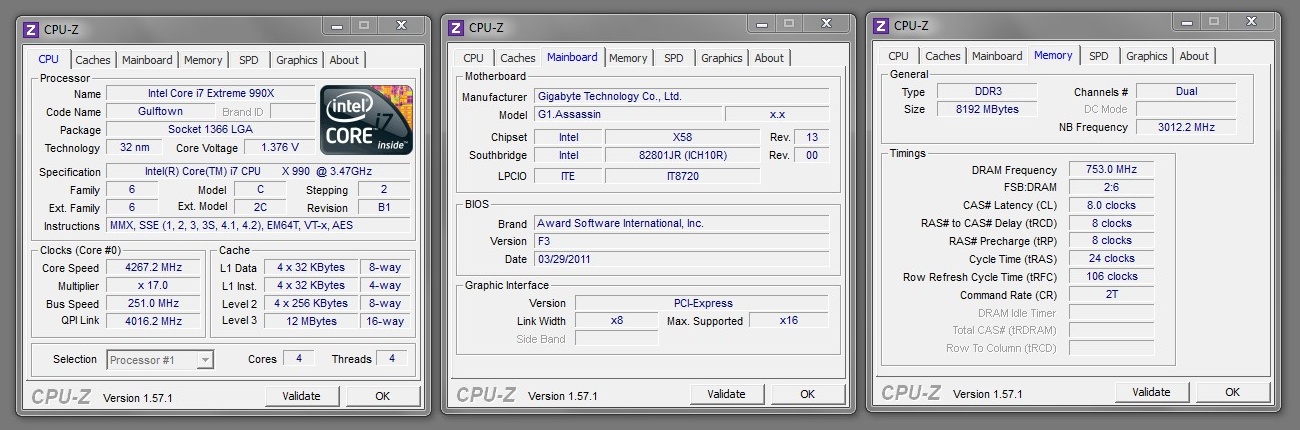Click the QPI Link value 4016.2 MHz
The image size is (1300, 430).
154,322
